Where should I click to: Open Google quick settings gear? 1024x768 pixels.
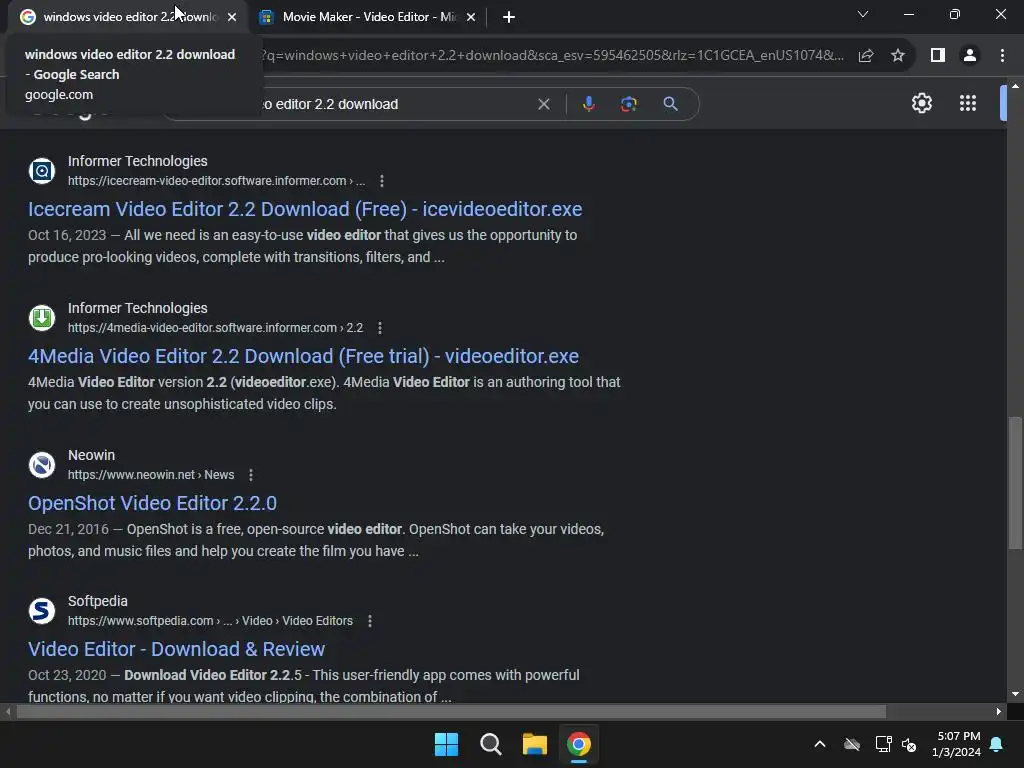tap(921, 103)
